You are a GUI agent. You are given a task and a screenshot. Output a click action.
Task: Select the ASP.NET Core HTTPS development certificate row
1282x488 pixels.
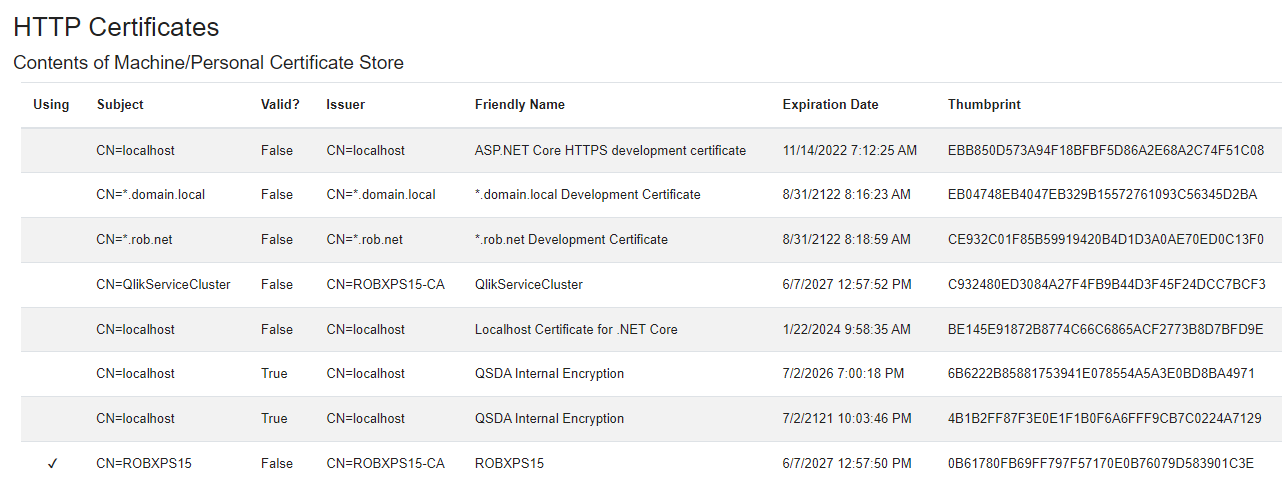[610, 151]
